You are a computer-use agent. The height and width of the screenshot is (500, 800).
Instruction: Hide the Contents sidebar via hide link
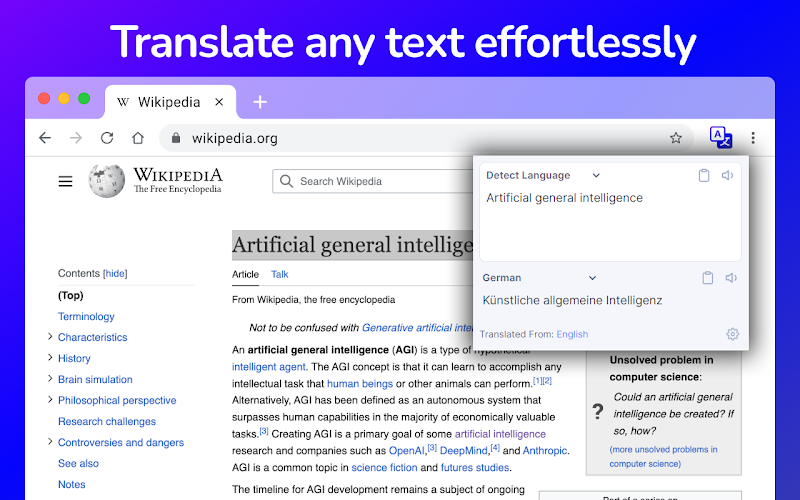click(115, 273)
